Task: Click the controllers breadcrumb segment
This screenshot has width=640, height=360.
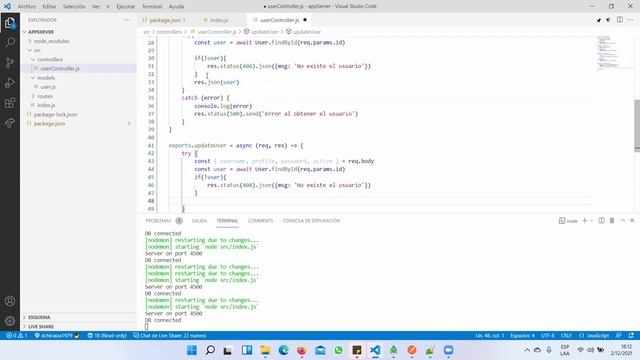Action: [x=169, y=32]
